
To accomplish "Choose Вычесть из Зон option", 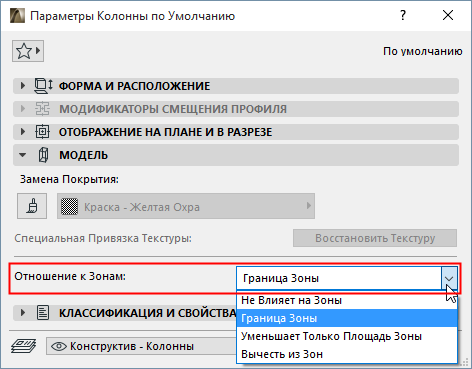I will point(347,354).
